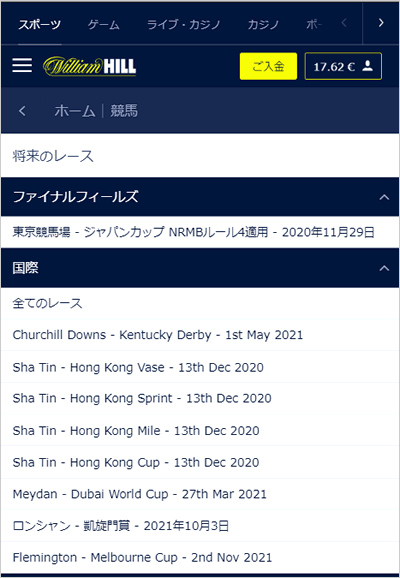Image resolution: width=400 pixels, height=578 pixels.
Task: Open the 競馬 breadcrumb link
Action: click(x=124, y=111)
